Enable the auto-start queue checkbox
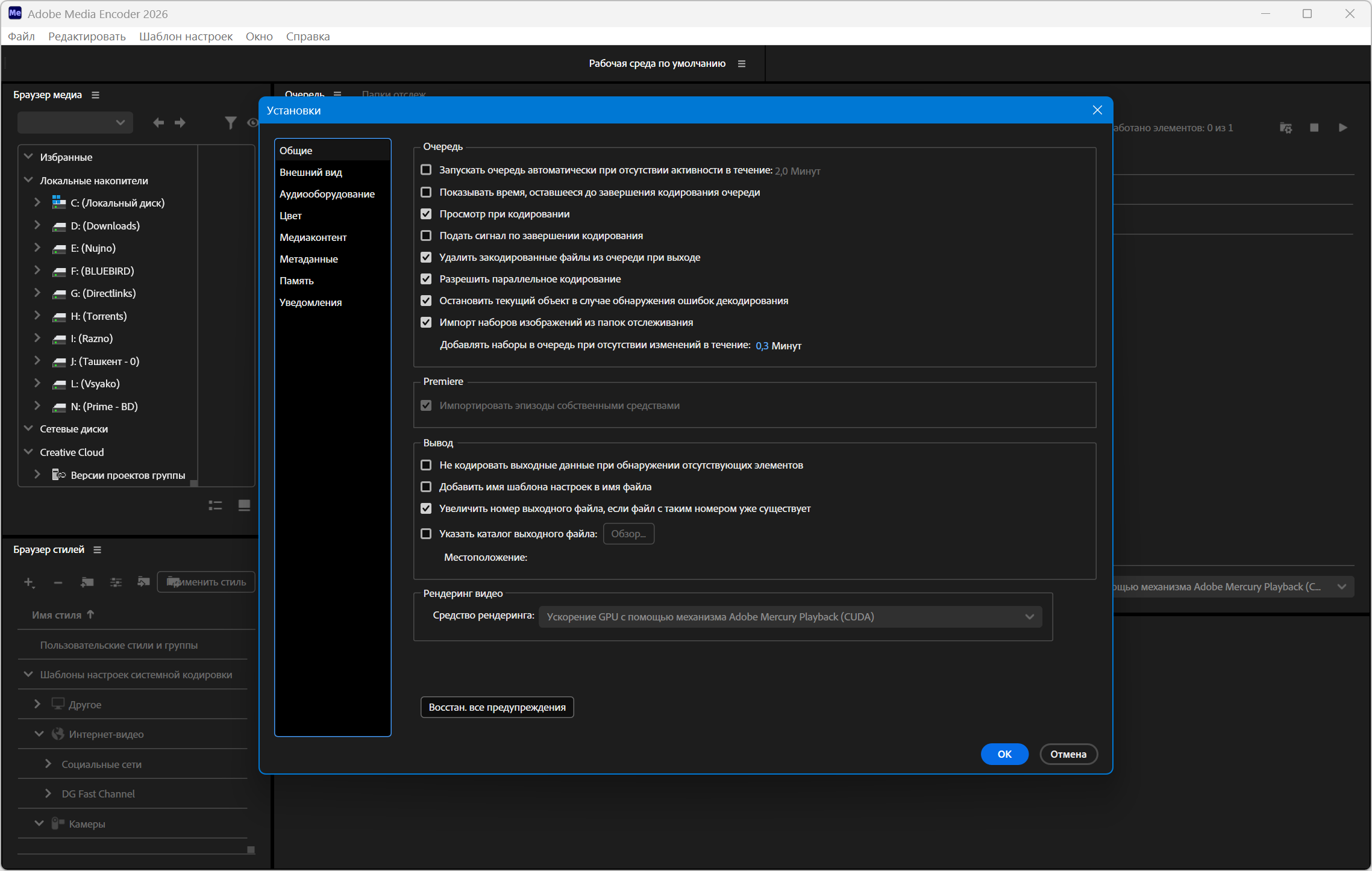The width and height of the screenshot is (1372, 871). 426,170
